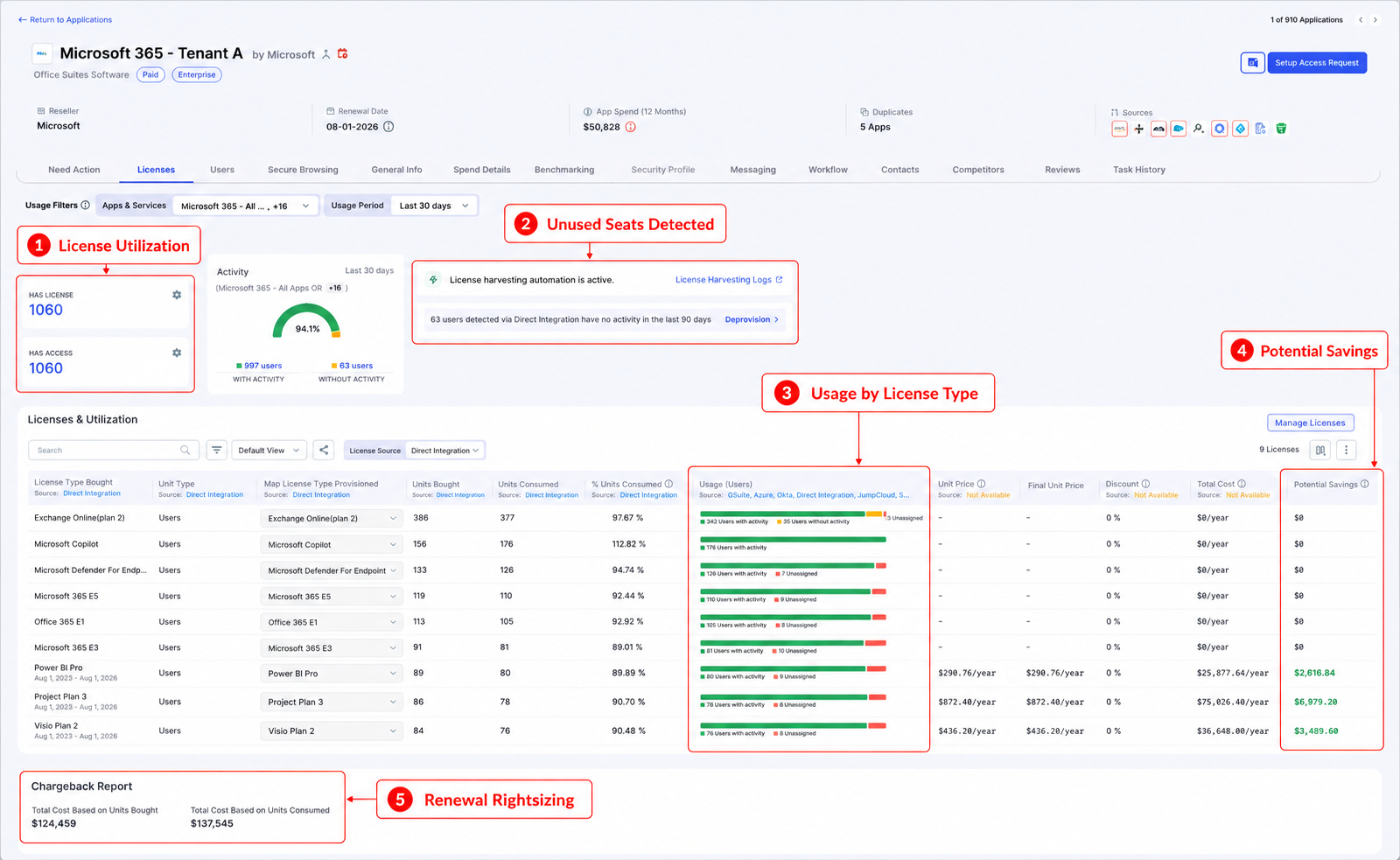Open License Harvesting Logs link
1400x860 pixels.
[729, 280]
